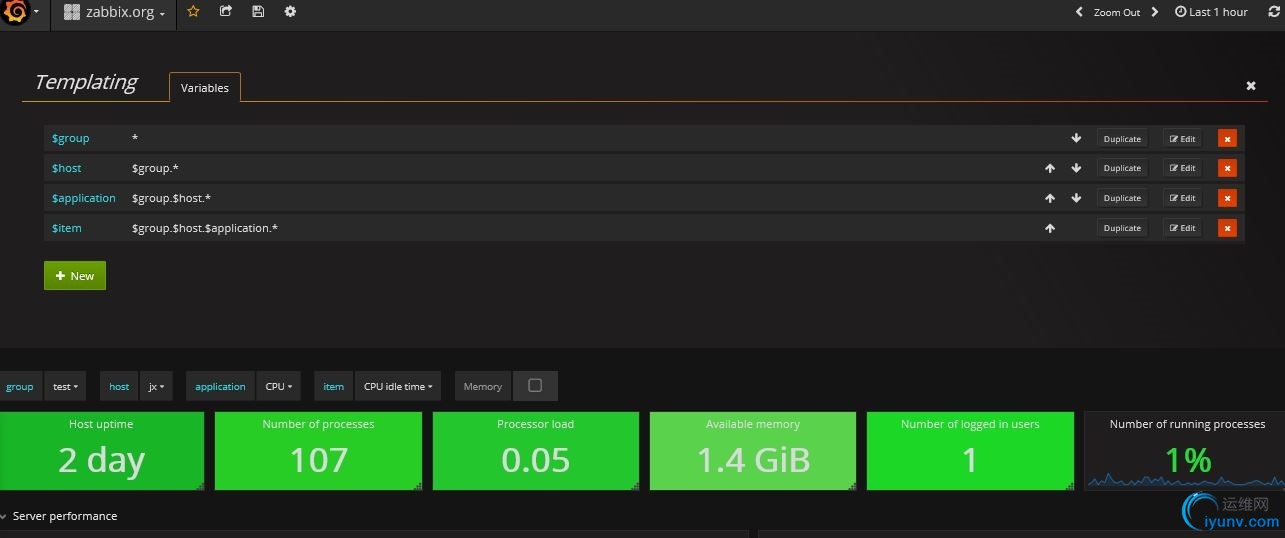Collapse the Server performance row
The image size is (1285, 538).
pos(5,517)
